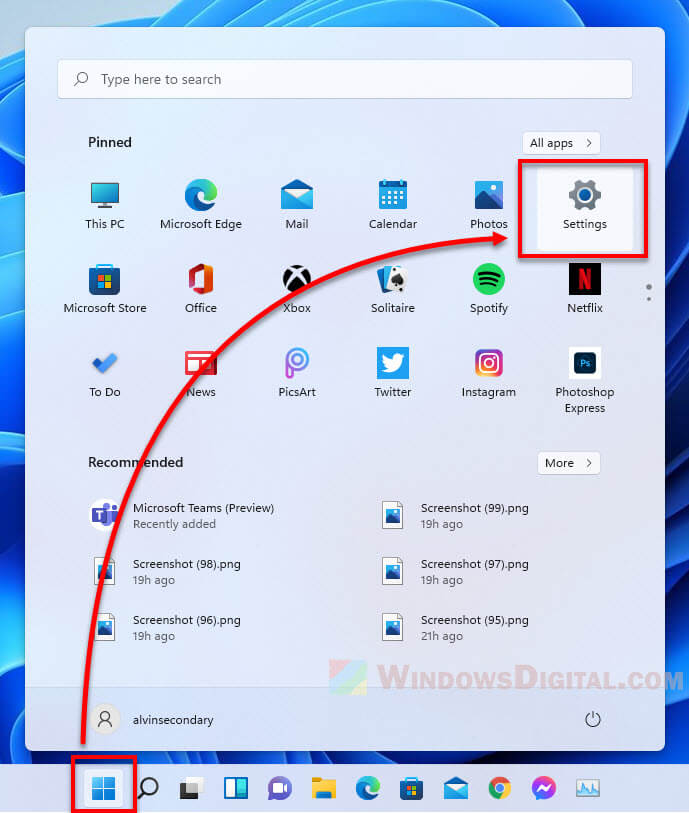Open Widgets from the taskbar
Image resolution: width=689 pixels, height=813 pixels.
[236, 788]
